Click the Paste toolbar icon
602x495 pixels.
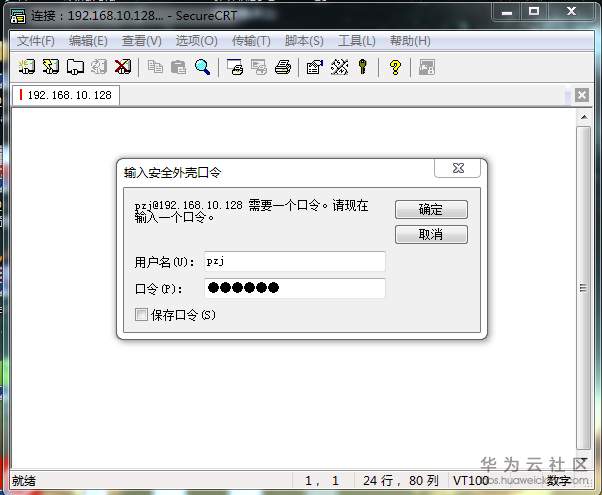(179, 67)
